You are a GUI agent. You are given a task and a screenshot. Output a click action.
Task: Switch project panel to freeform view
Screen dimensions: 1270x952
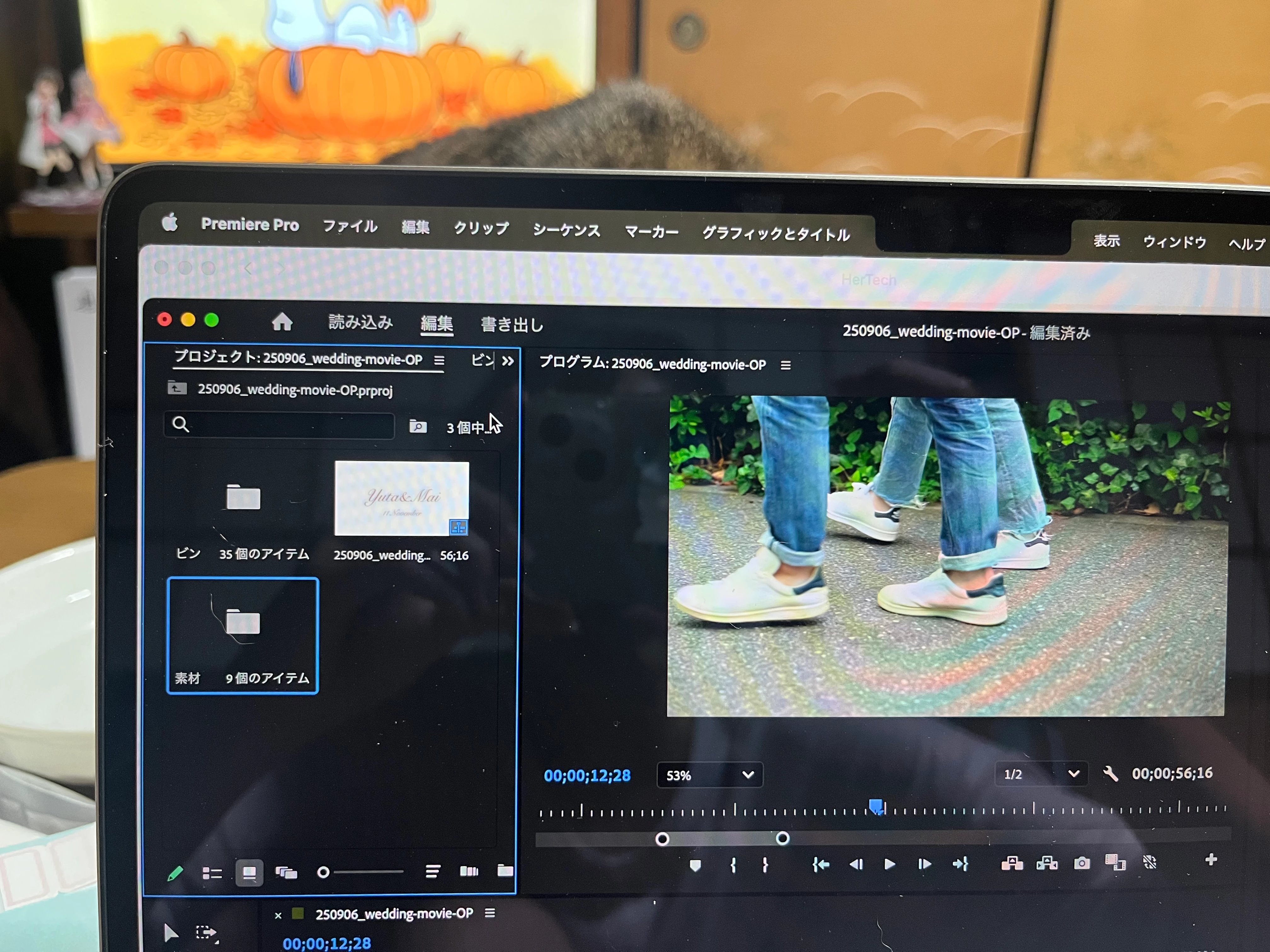click(x=286, y=873)
